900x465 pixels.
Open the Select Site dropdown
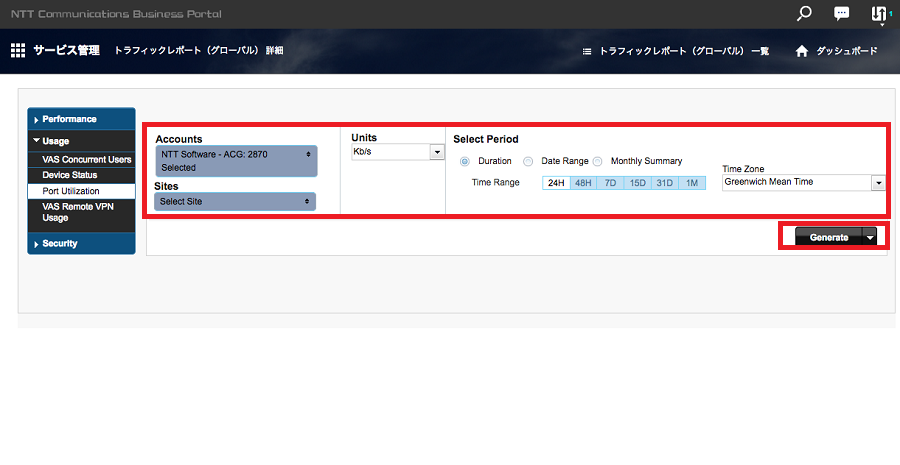click(236, 201)
